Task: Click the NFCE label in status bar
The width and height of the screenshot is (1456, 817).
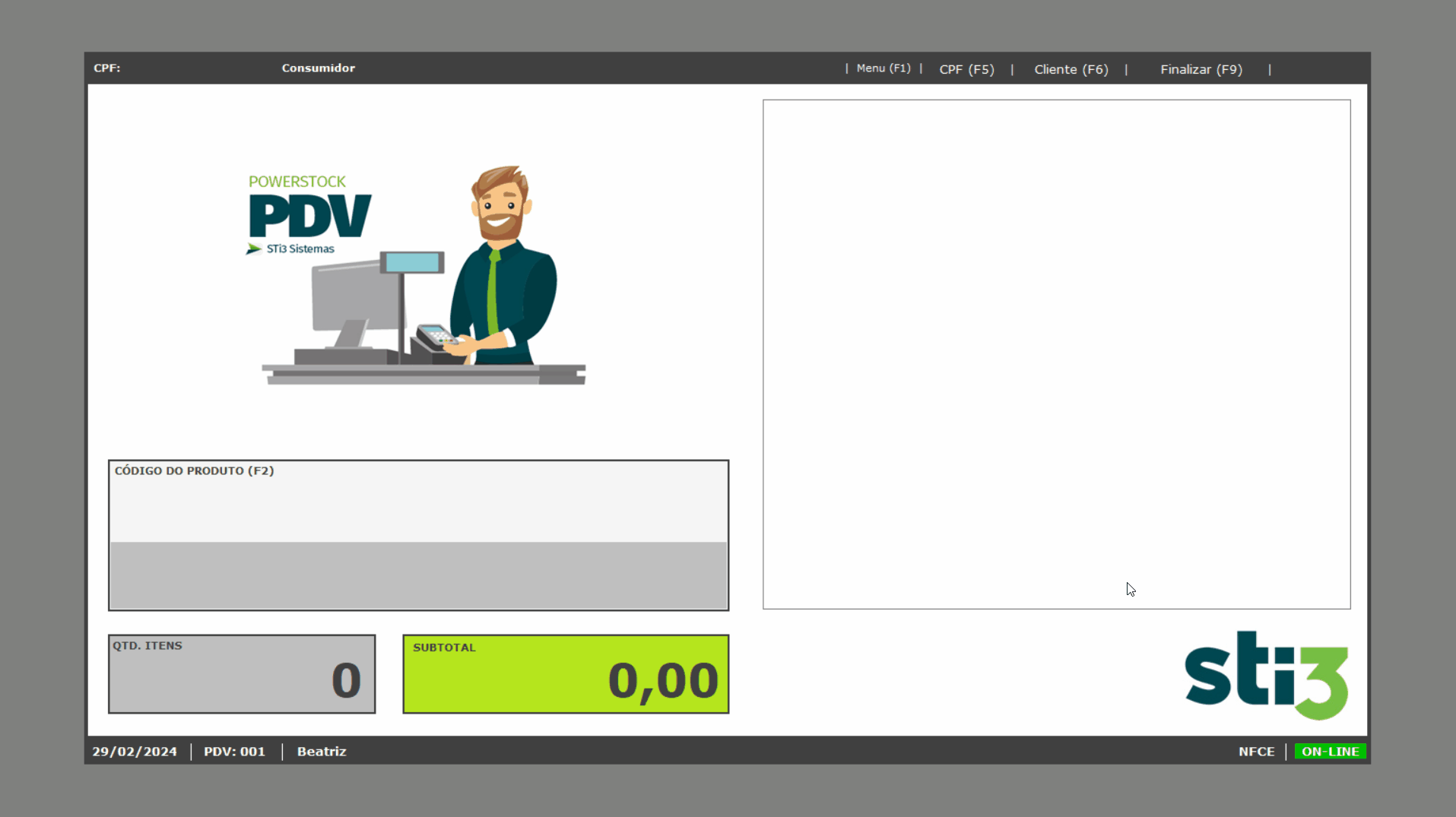Action: coord(1256,752)
